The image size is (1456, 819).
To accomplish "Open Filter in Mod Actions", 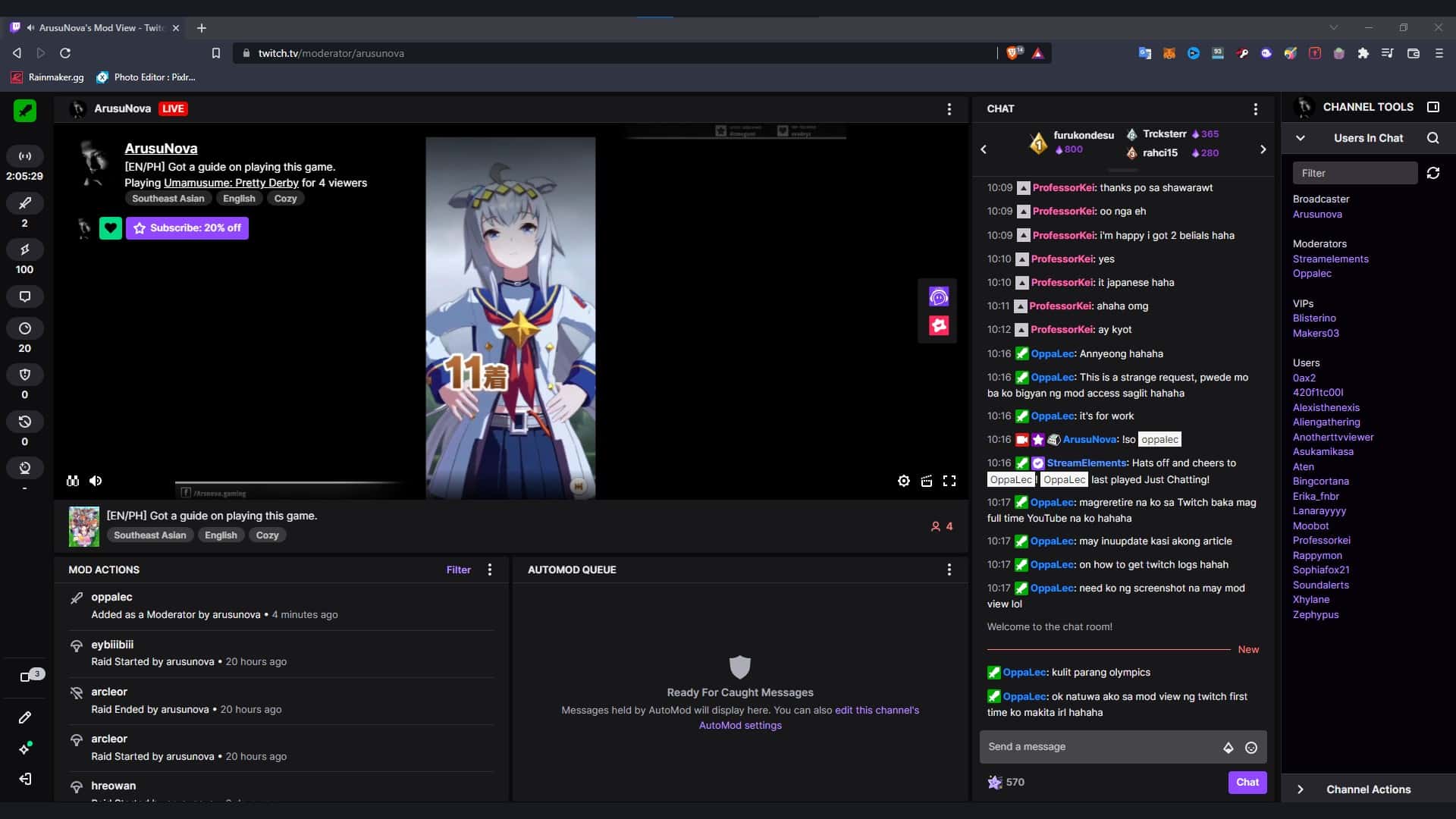I will click(459, 570).
